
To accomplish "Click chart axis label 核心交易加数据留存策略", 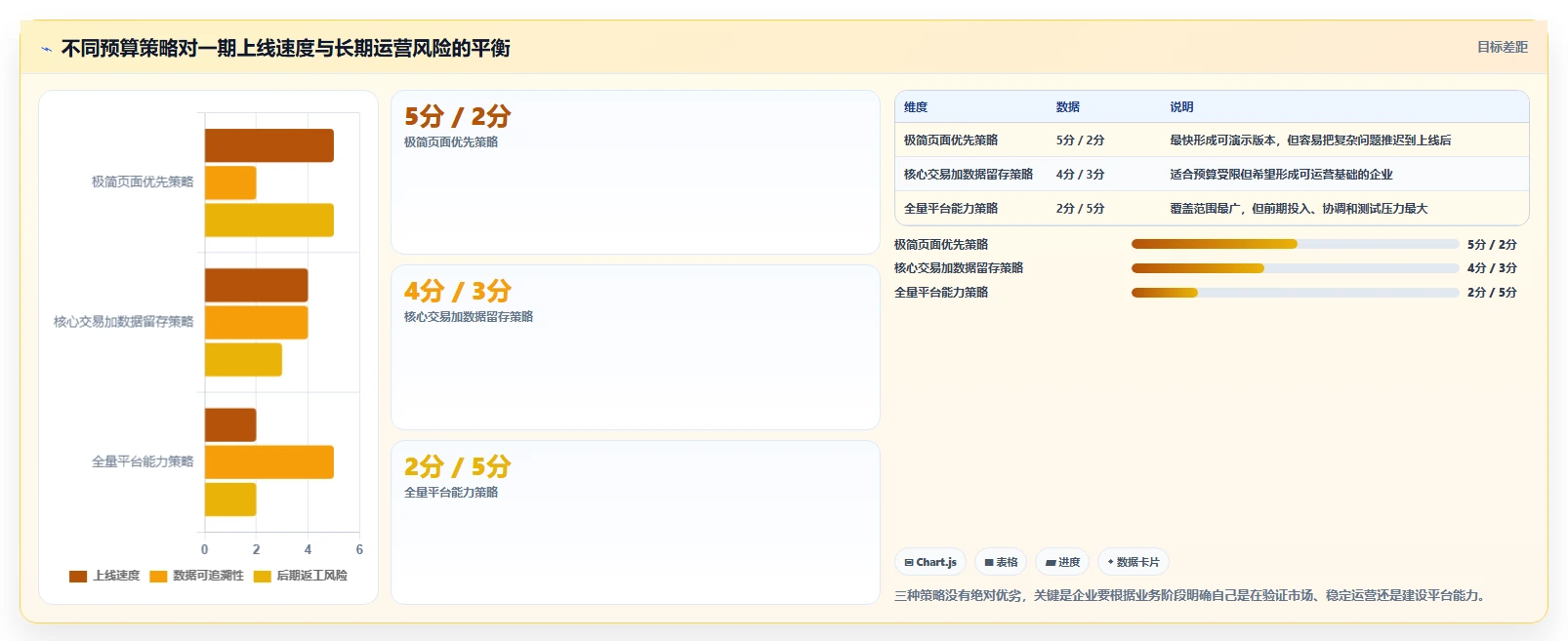I will tap(124, 321).
